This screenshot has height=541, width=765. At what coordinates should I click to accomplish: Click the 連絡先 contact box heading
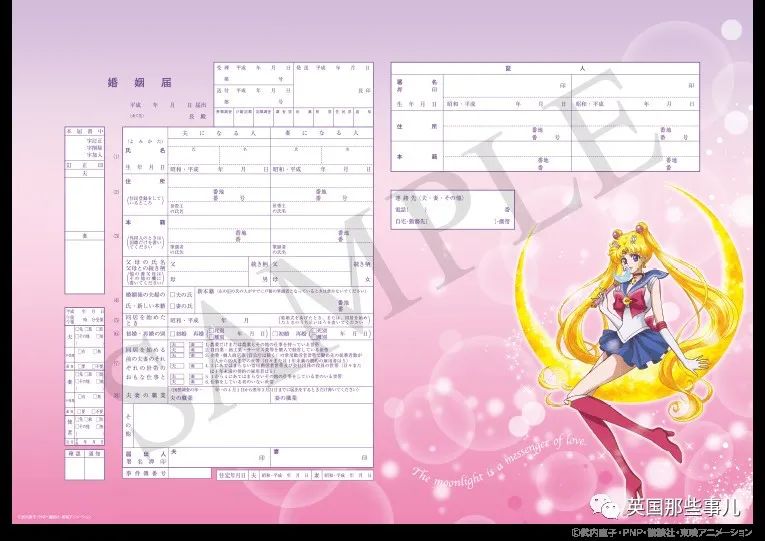pos(430,198)
